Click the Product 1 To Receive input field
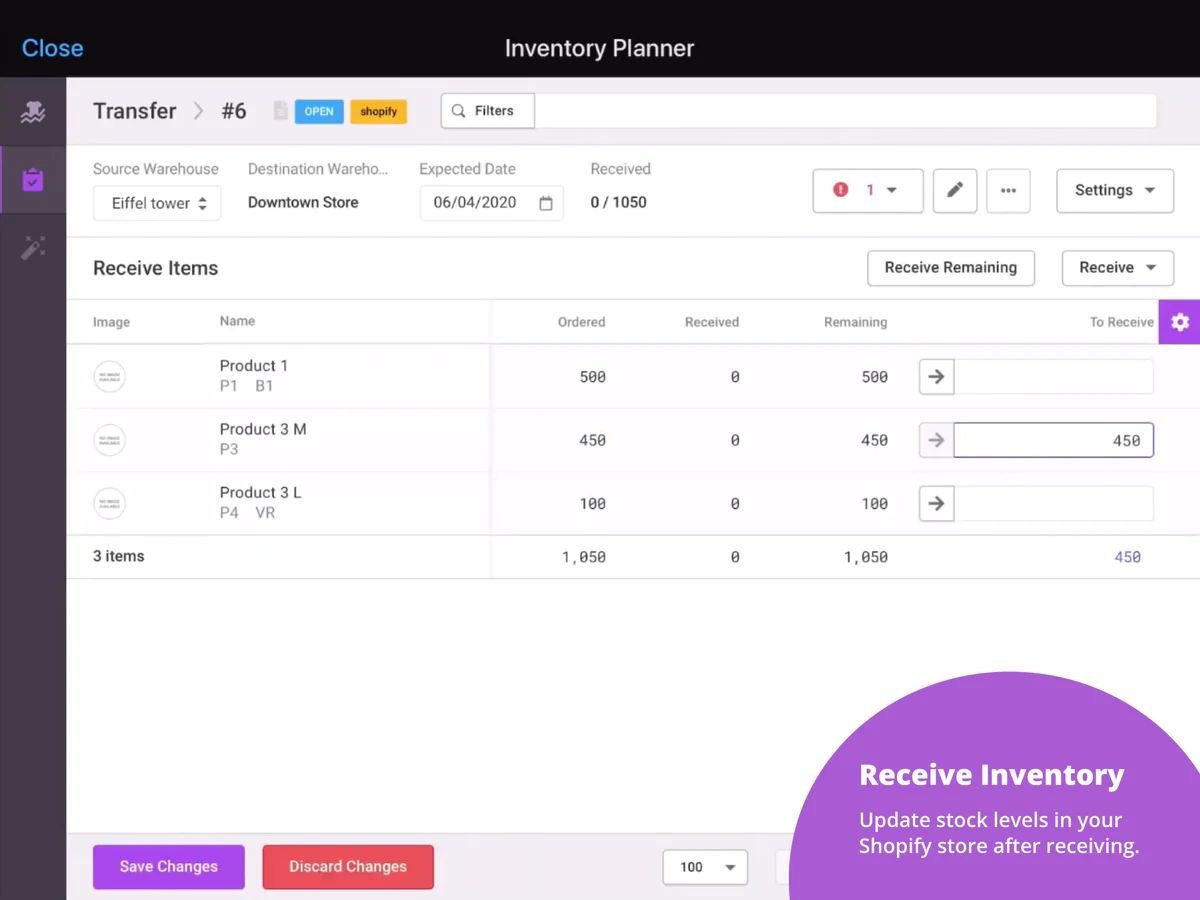Screen dimensions: 1200x900 pyautogui.click(x=1053, y=377)
